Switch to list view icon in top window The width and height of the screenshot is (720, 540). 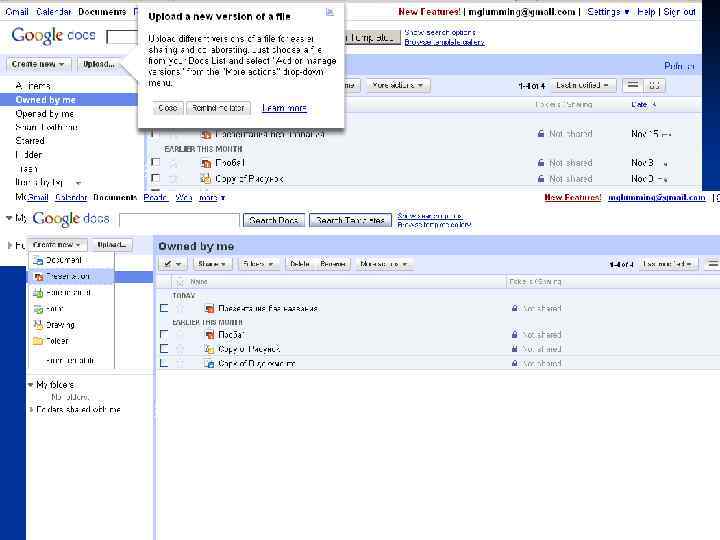[x=633, y=85]
